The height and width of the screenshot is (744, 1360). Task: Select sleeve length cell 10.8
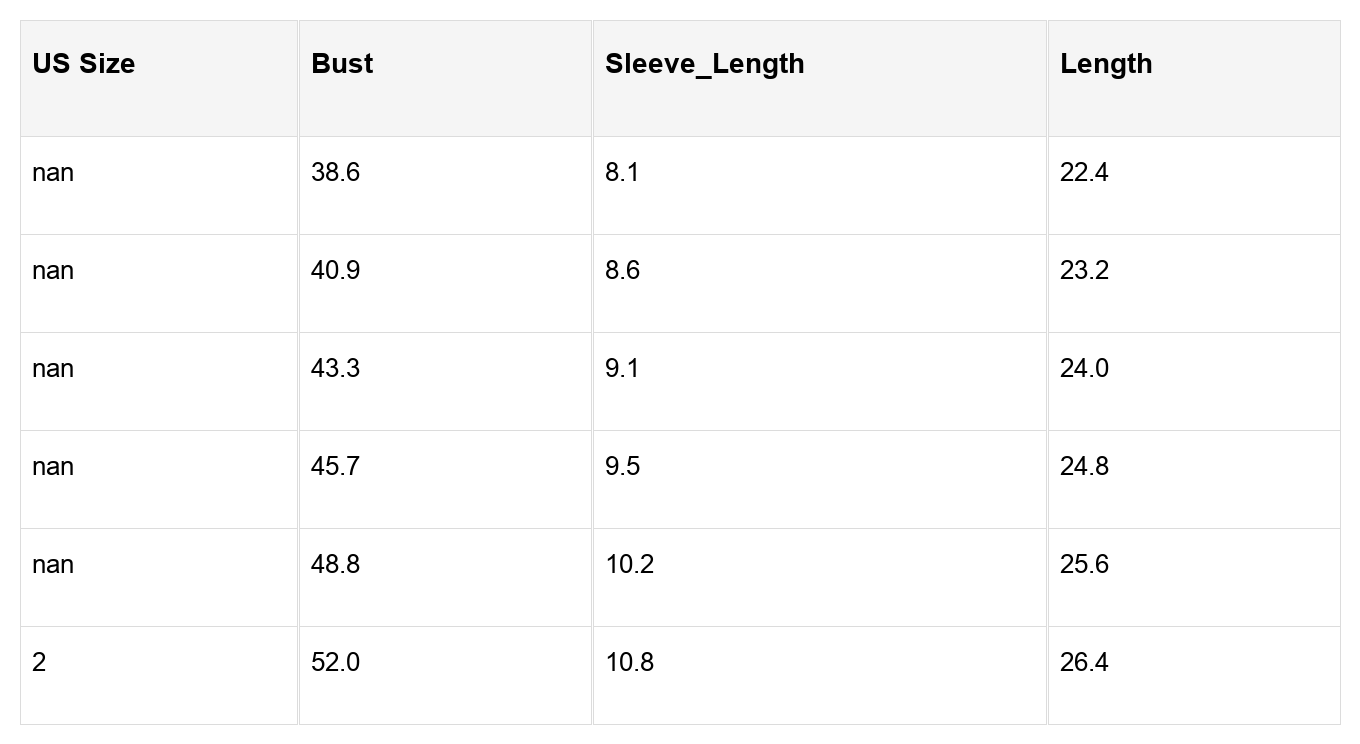[820, 676]
